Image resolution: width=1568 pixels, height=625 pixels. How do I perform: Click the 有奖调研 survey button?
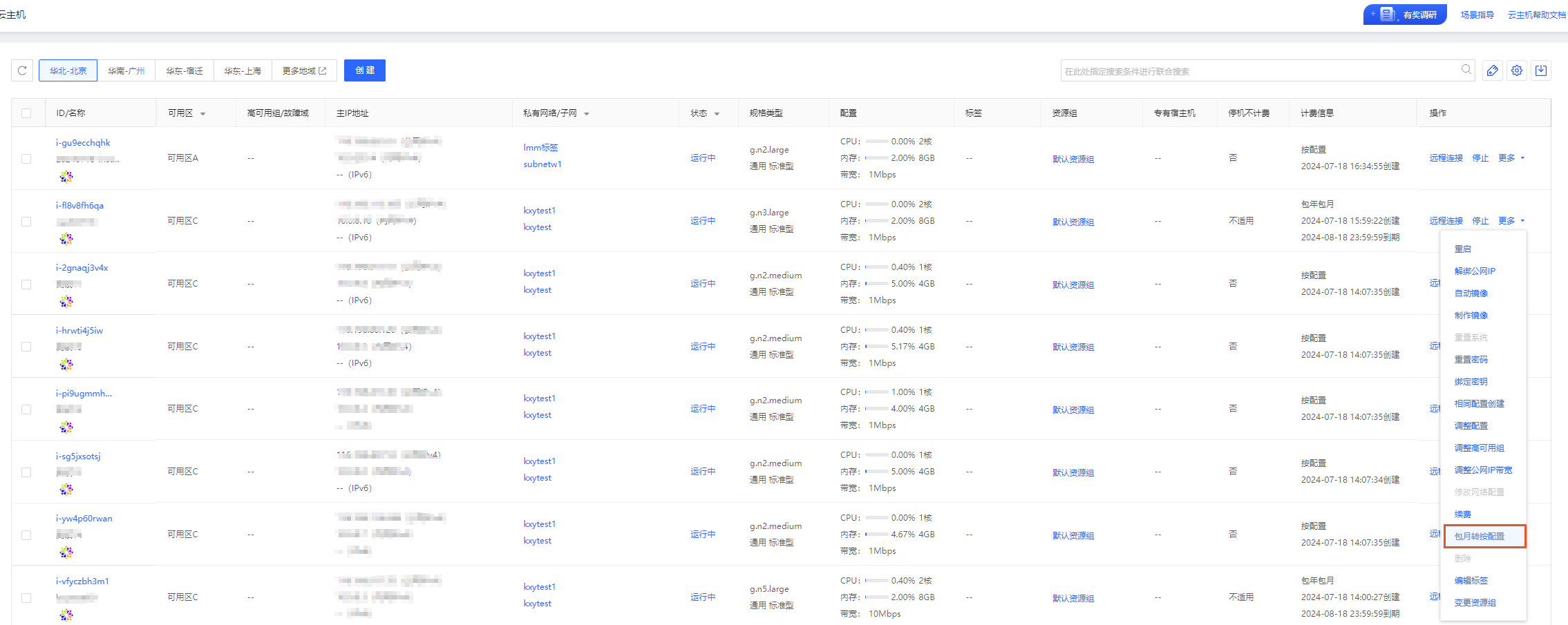pos(1405,15)
